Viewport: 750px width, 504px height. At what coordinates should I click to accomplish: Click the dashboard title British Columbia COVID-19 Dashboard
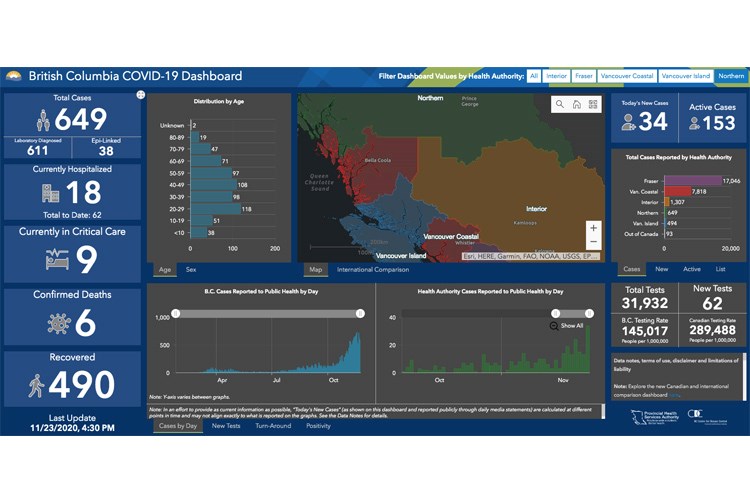[135, 76]
